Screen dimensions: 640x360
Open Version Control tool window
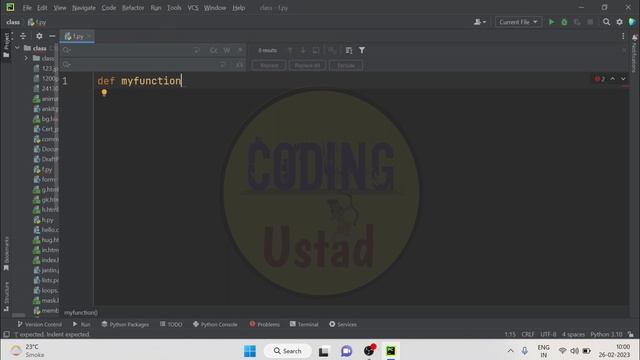click(x=39, y=324)
